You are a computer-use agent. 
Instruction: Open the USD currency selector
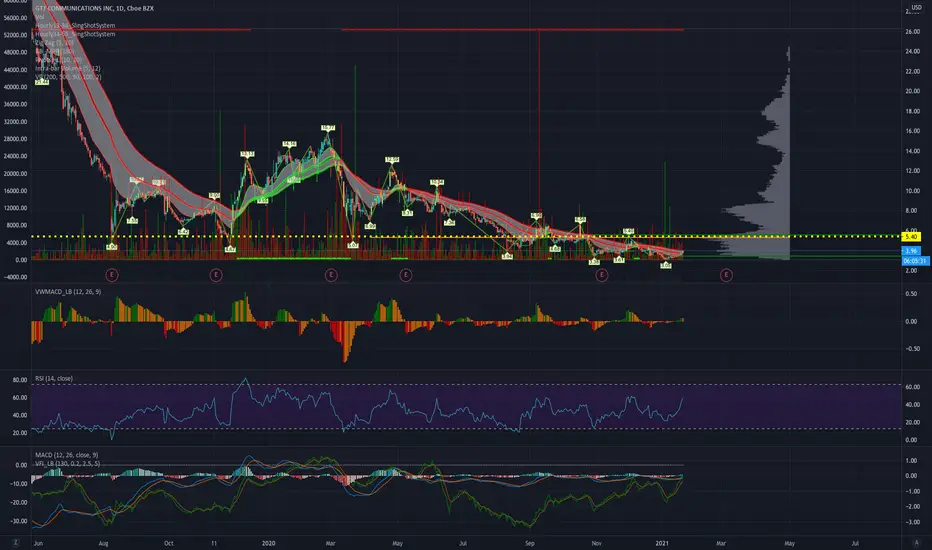[x=917, y=8]
